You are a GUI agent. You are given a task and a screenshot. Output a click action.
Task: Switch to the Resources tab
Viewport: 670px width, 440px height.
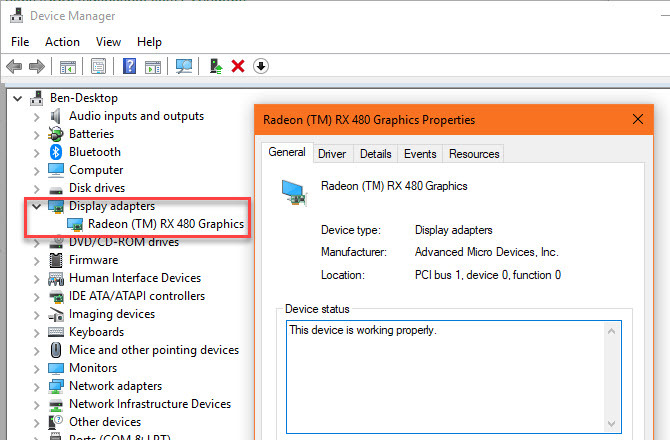474,154
